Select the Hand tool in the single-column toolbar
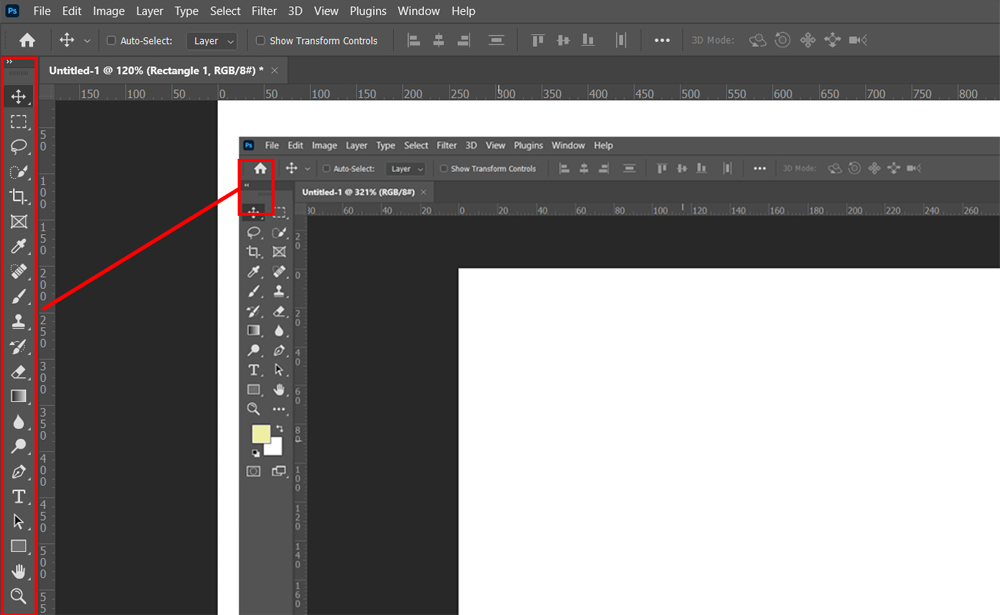Viewport: 1000px width, 615px height. (18, 572)
